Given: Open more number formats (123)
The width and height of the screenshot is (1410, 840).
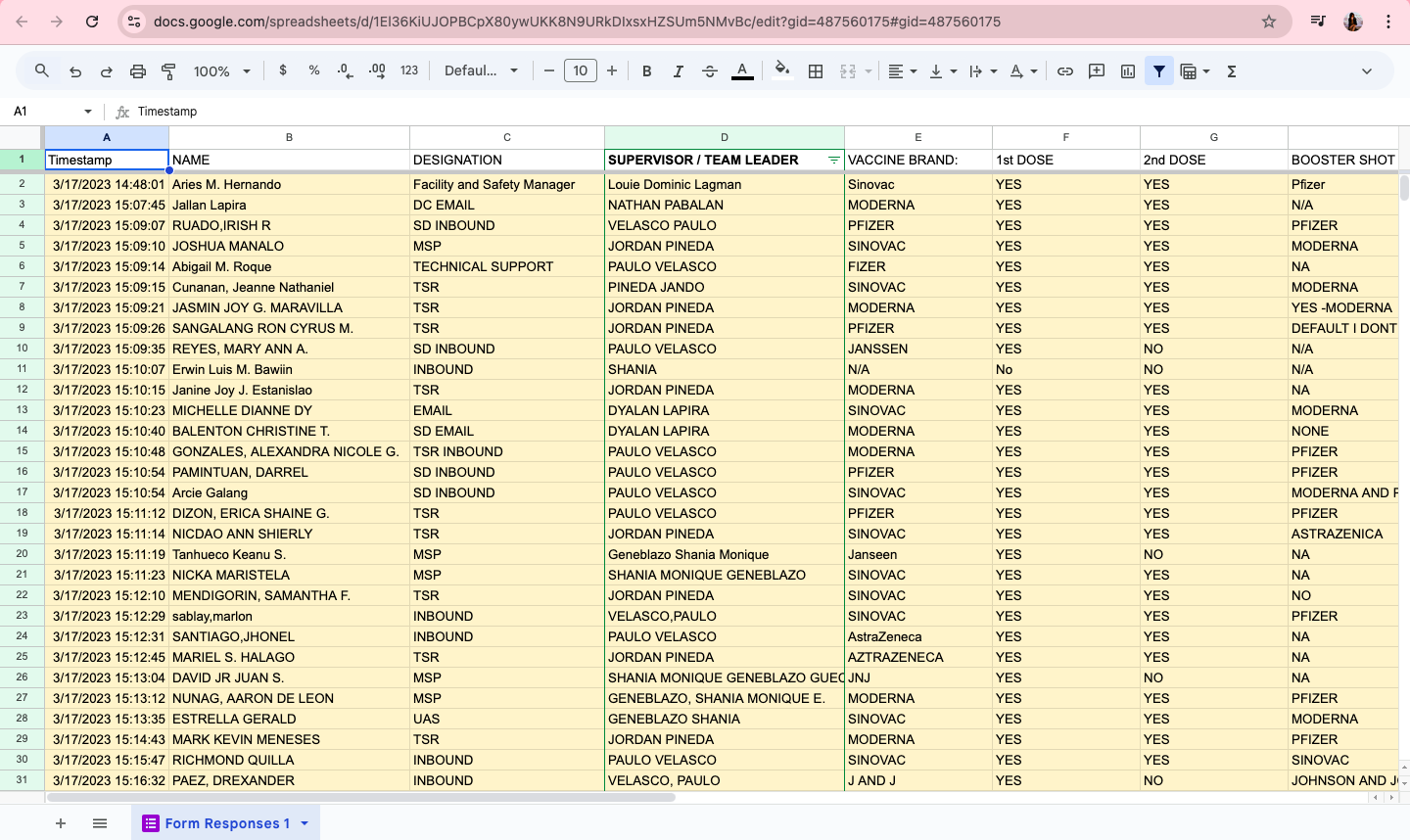Looking at the screenshot, I should tap(409, 70).
